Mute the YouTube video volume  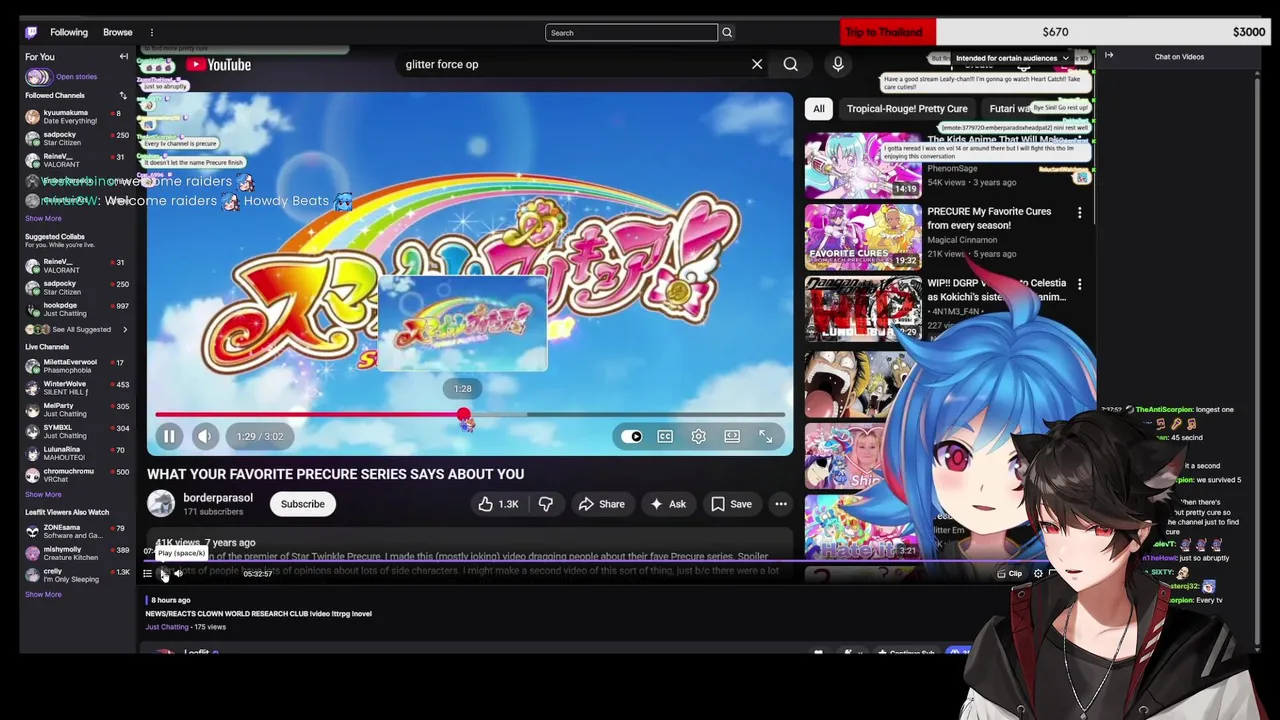pos(204,436)
